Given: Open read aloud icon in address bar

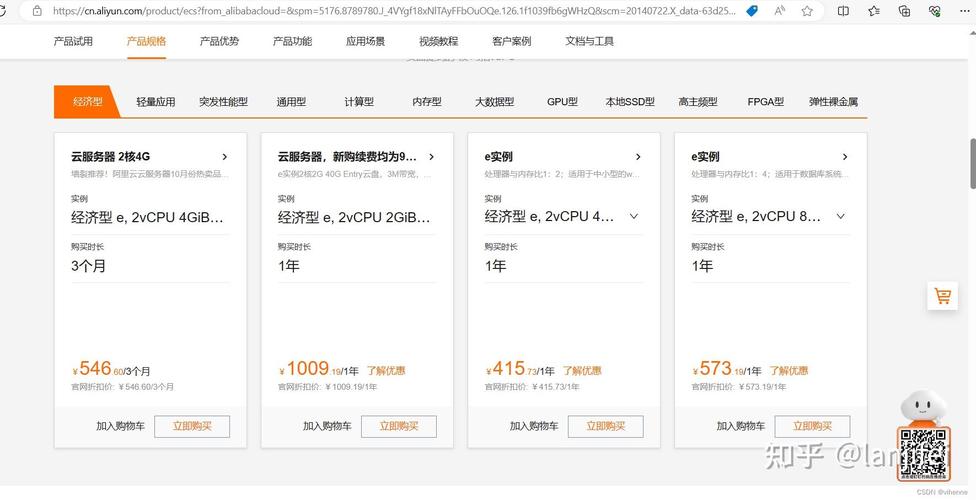Looking at the screenshot, I should [780, 11].
